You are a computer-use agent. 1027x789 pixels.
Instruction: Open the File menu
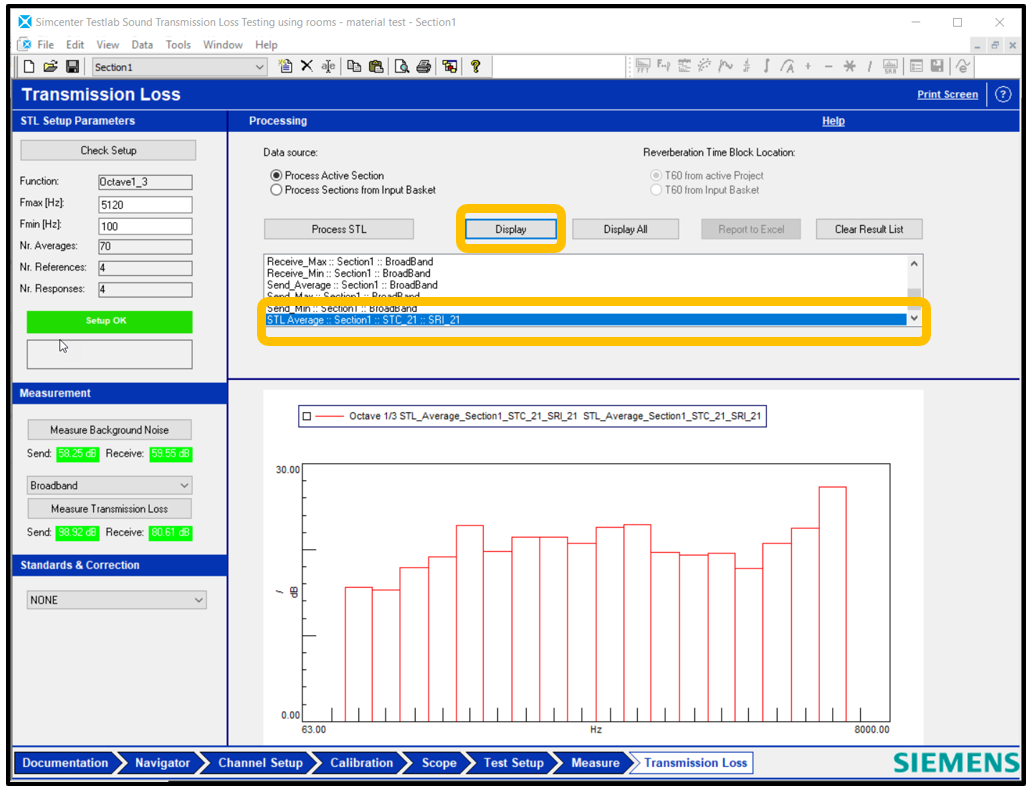[x=45, y=45]
